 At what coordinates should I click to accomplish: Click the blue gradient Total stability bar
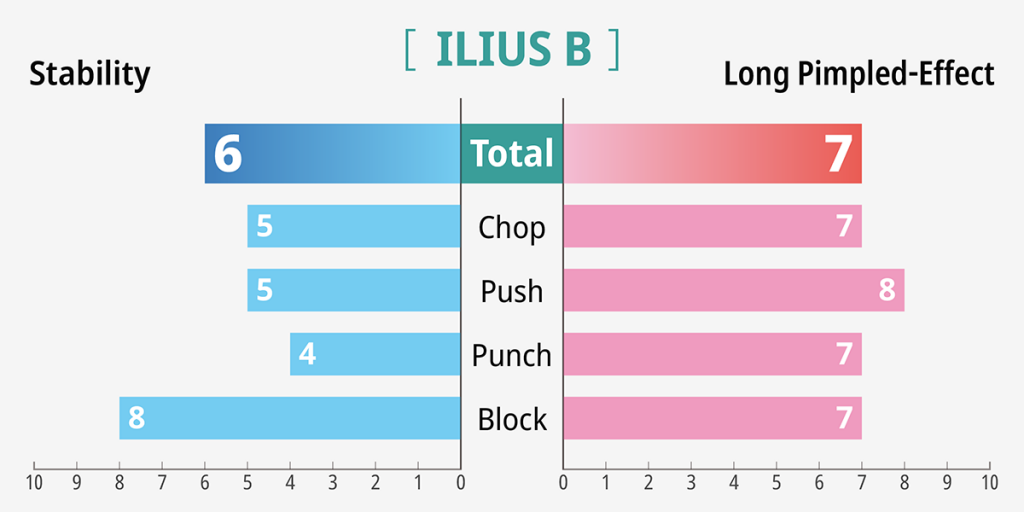332,153
